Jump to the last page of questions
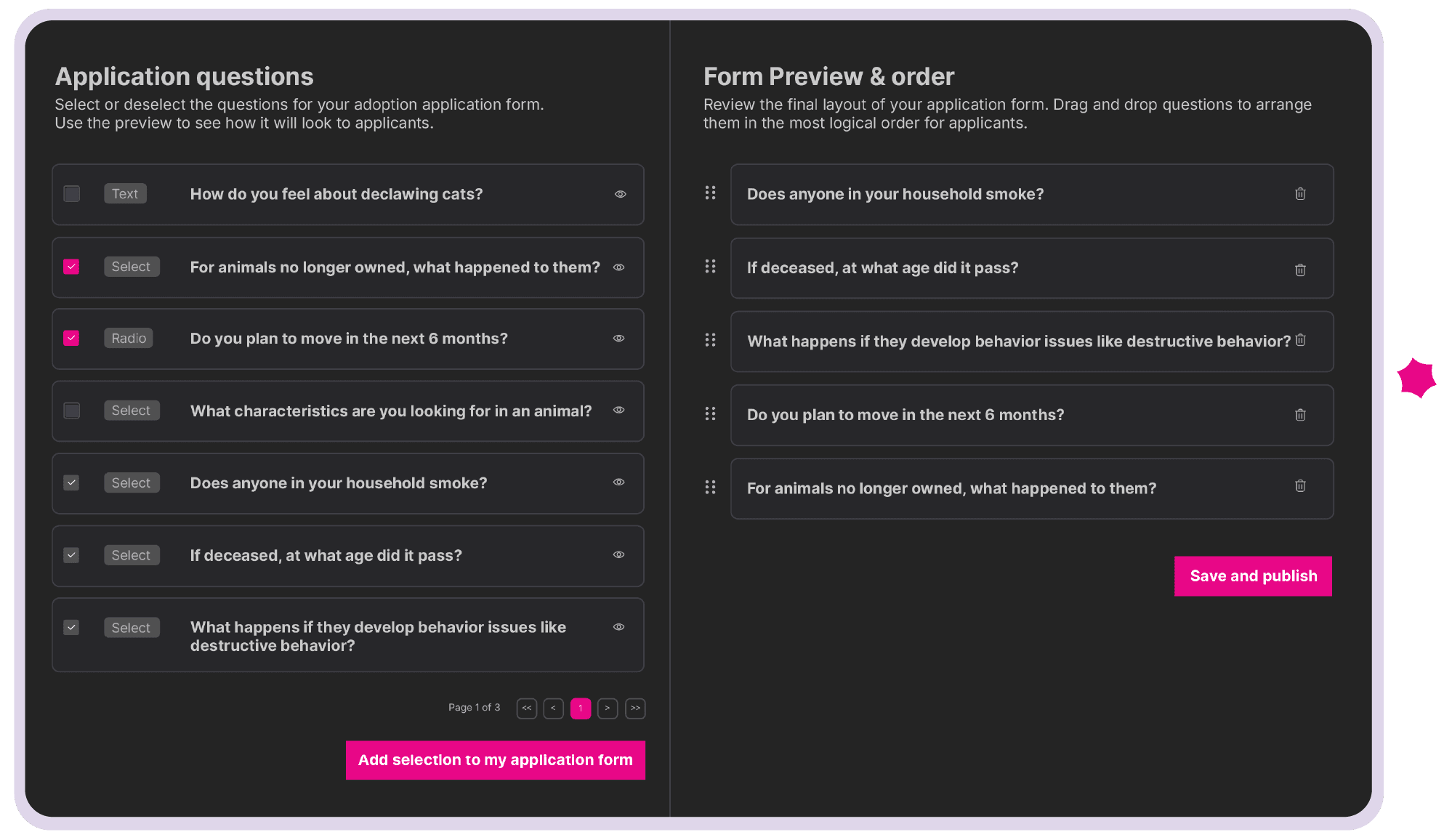 tap(634, 708)
